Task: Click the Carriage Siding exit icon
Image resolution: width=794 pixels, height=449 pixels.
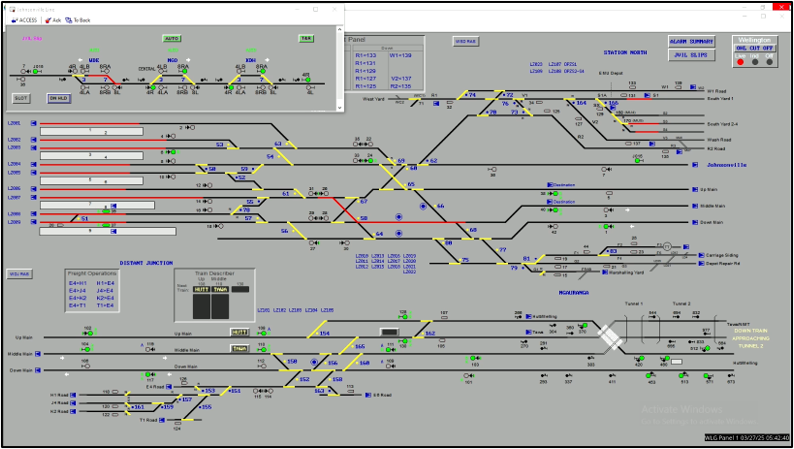Action: 702,256
